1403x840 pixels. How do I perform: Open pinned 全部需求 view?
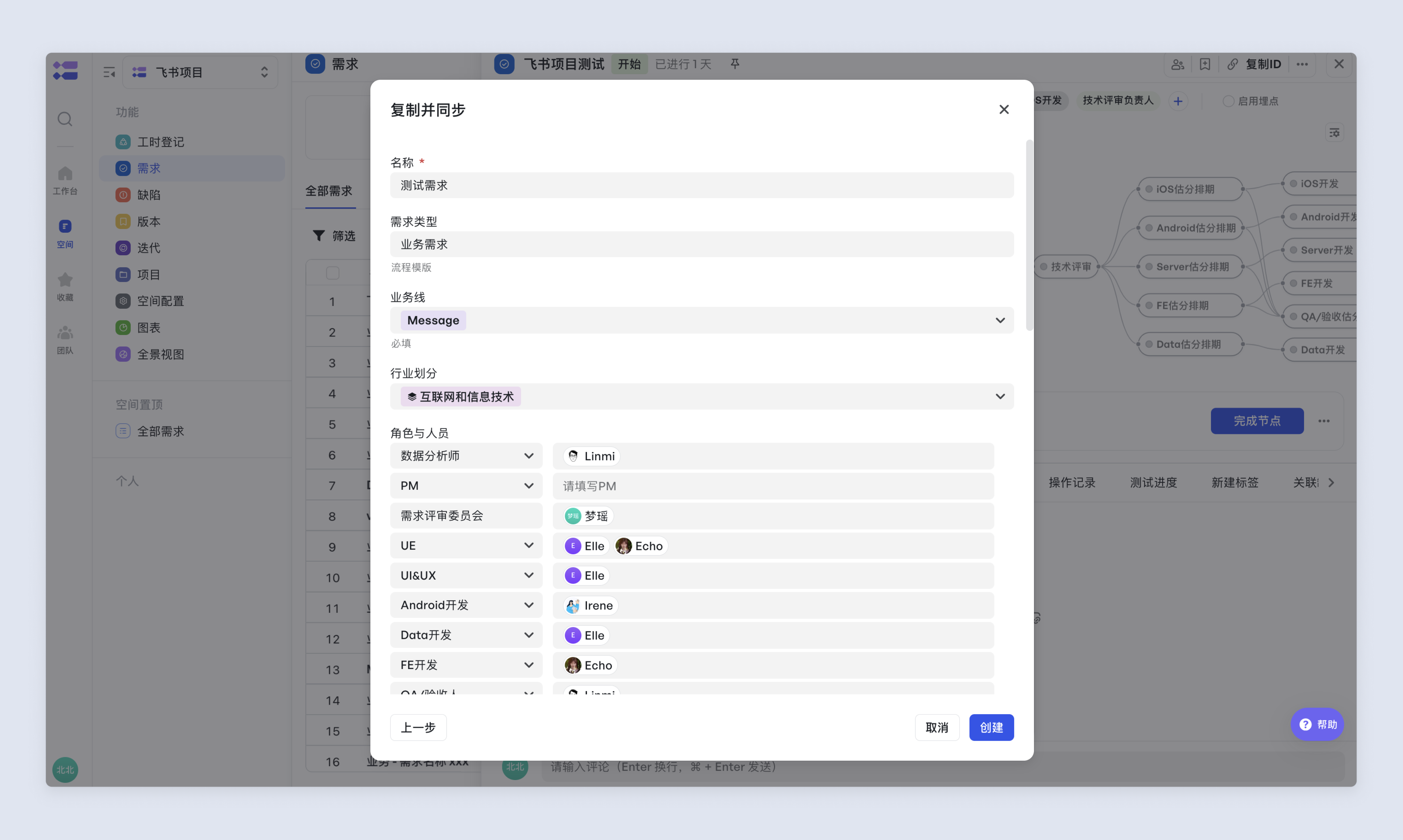pyautogui.click(x=192, y=431)
